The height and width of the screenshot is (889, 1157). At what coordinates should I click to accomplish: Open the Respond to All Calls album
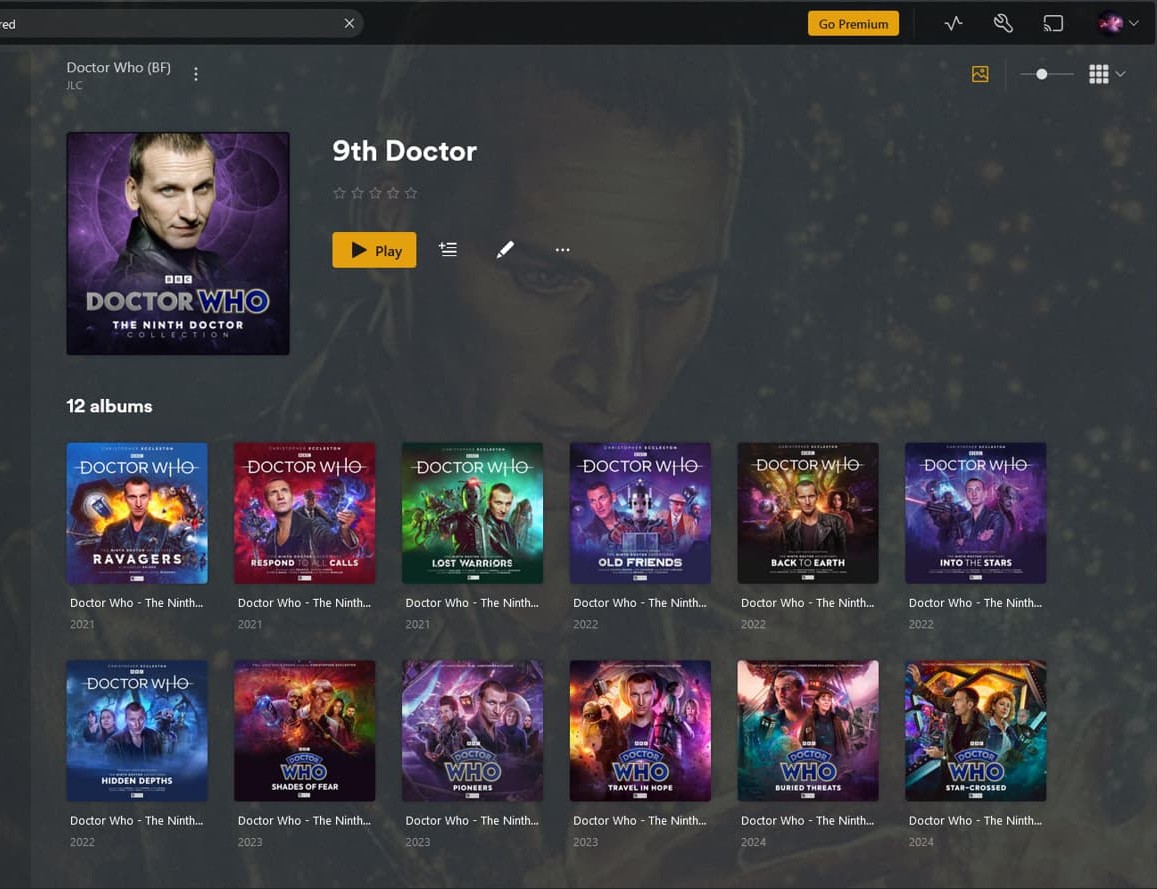coord(305,513)
